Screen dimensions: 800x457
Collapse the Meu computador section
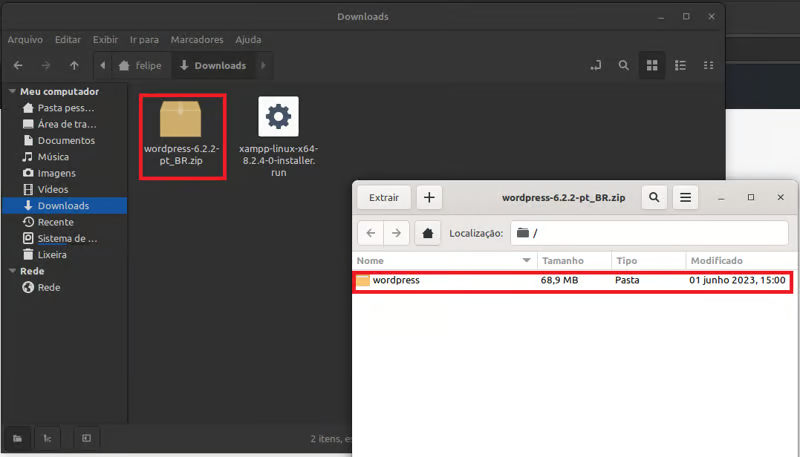tap(11, 92)
